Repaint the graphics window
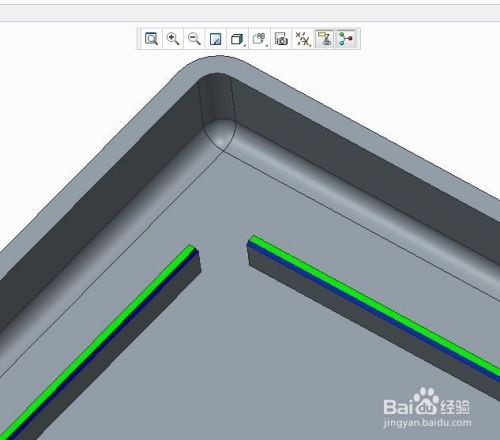 [216, 39]
